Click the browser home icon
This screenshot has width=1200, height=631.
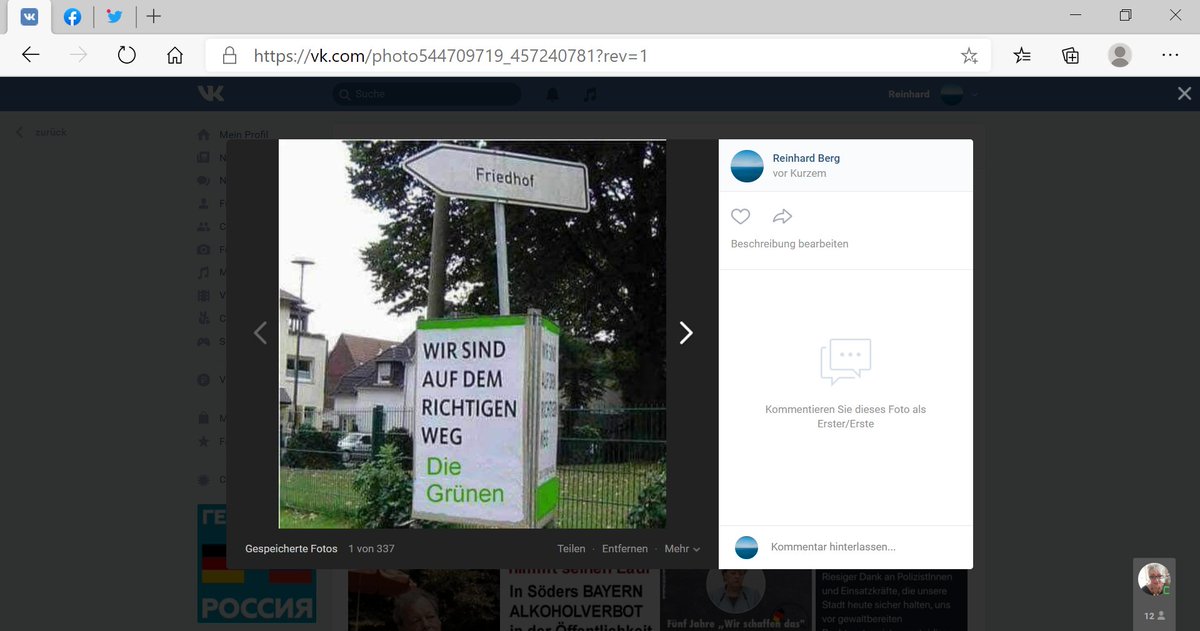point(175,55)
